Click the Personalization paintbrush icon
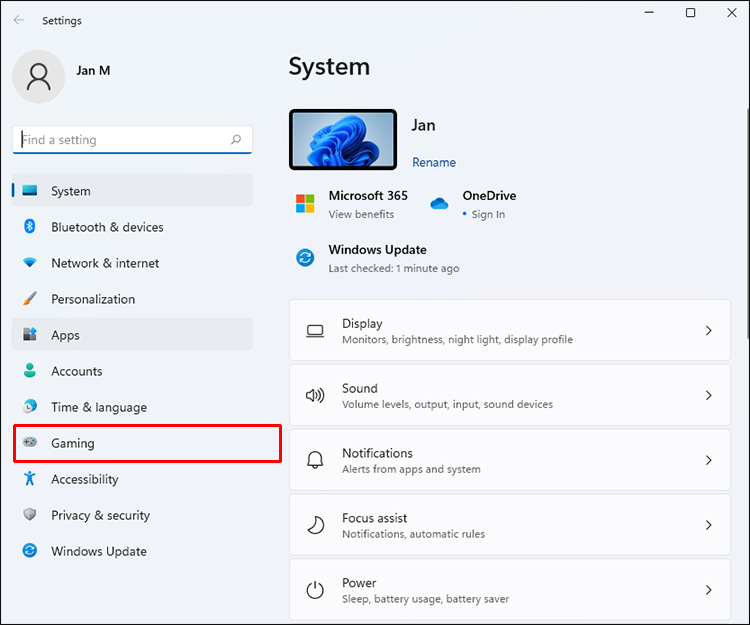 (x=30, y=298)
